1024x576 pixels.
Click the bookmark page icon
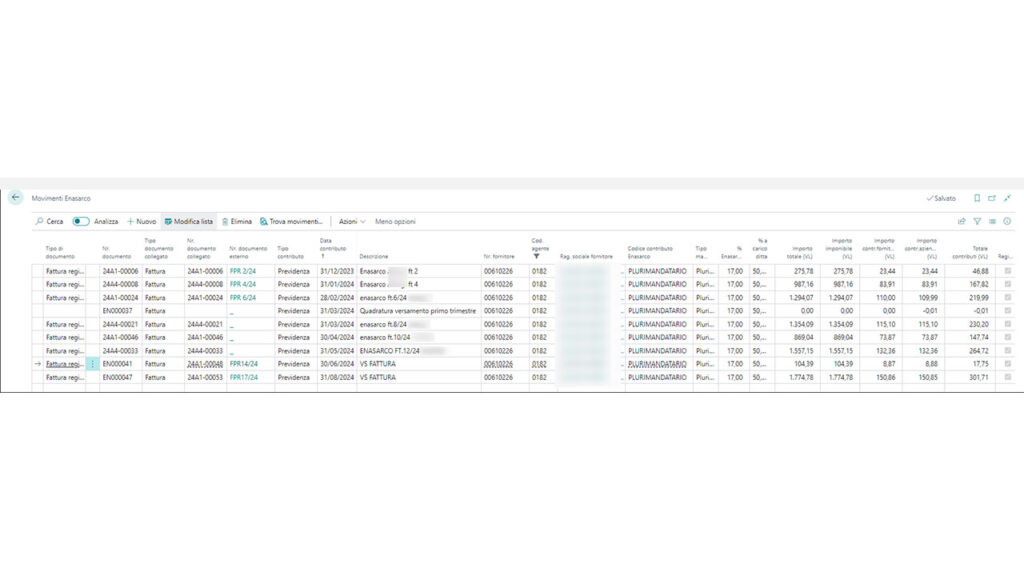click(x=977, y=199)
